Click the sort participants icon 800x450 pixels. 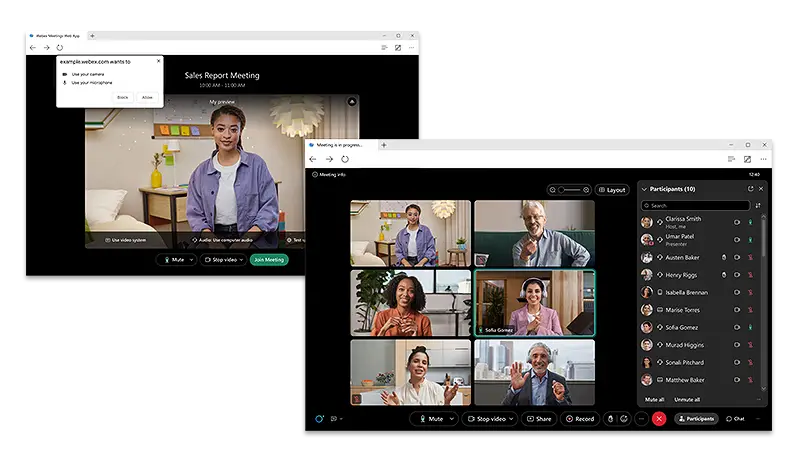pyautogui.click(x=758, y=206)
